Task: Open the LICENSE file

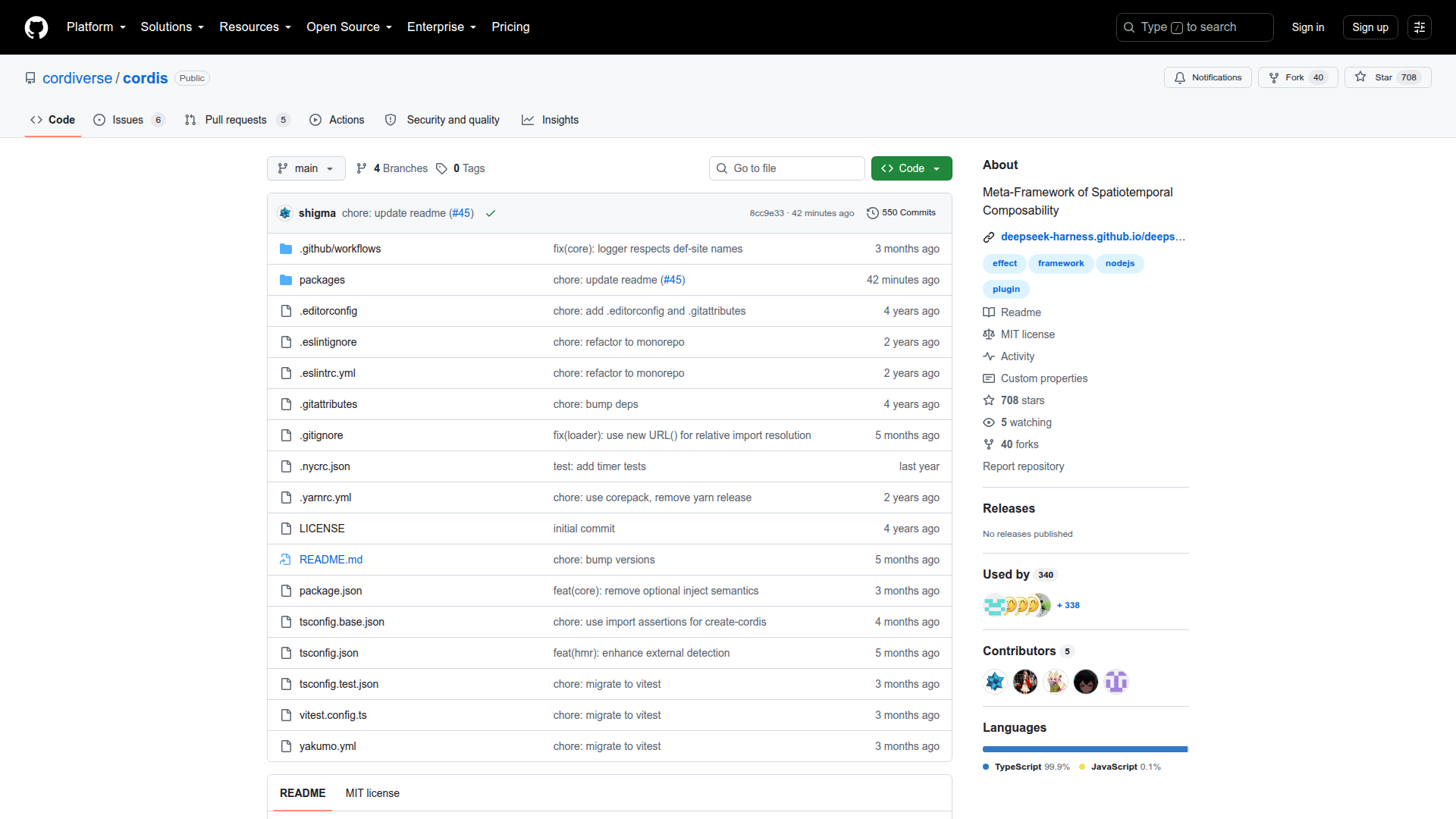Action: click(x=322, y=529)
